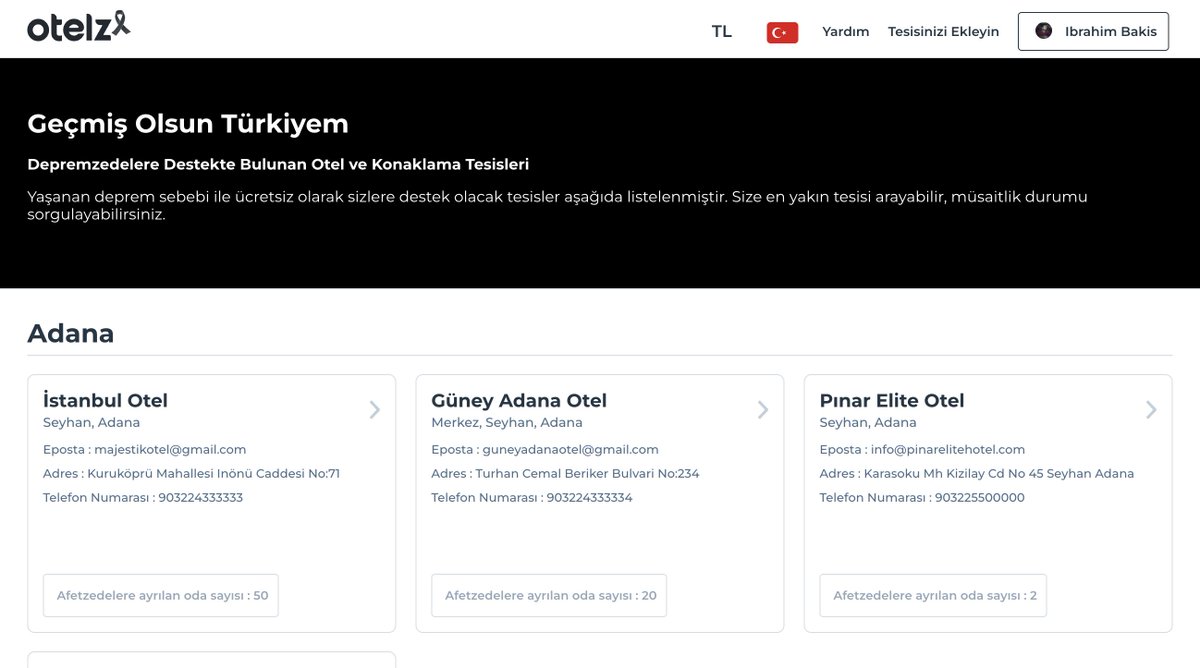Expand İstanbul Otel card chevron
The image size is (1200, 668).
pyautogui.click(x=375, y=409)
